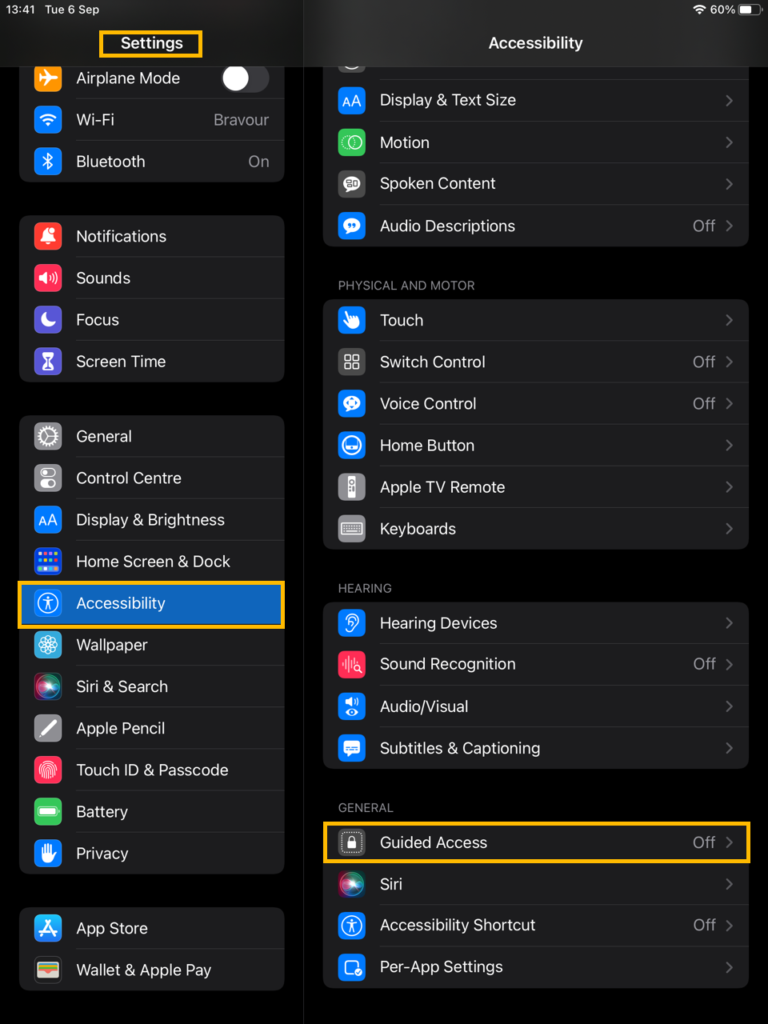This screenshot has height=1024, width=768.
Task: Tap the Sound Recognition waveform icon
Action: (351, 664)
